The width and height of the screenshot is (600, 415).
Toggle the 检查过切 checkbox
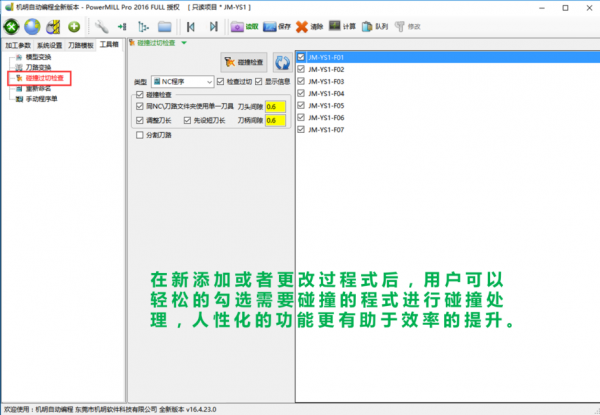[x=220, y=81]
